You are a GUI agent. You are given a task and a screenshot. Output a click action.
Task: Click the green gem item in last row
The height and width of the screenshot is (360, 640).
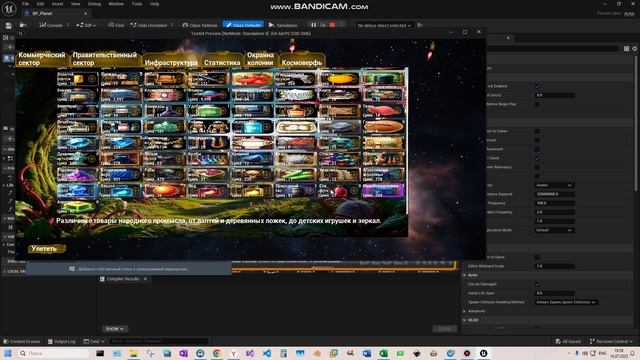tap(78, 207)
